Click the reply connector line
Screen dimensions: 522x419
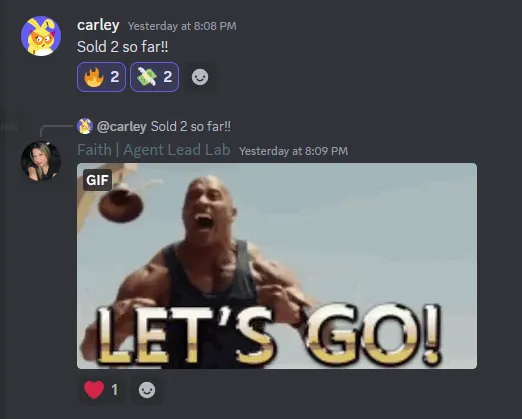(x=55, y=130)
